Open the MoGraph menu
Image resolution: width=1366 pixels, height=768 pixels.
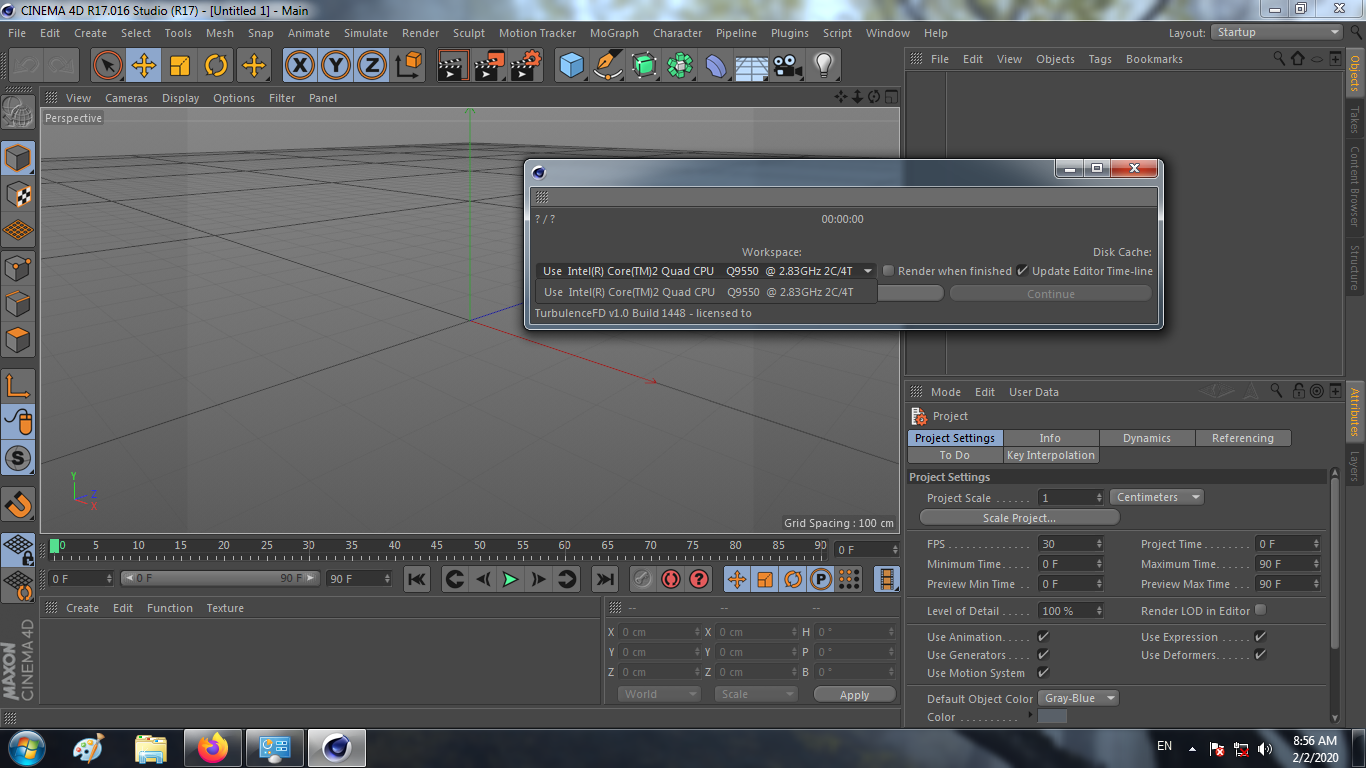click(x=614, y=33)
